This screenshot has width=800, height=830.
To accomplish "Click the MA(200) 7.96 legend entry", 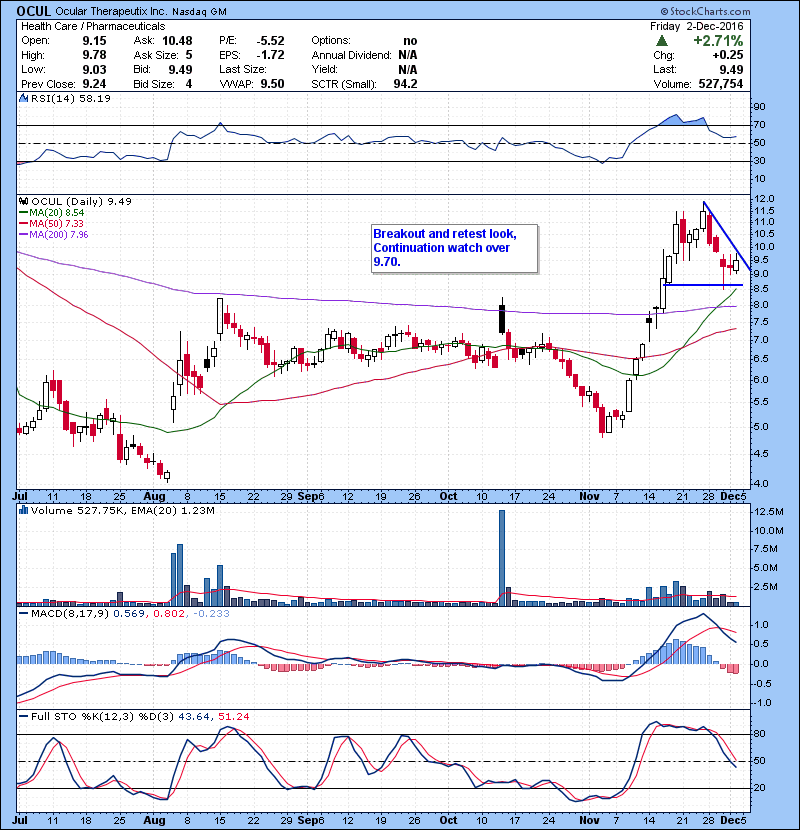I will (53, 234).
